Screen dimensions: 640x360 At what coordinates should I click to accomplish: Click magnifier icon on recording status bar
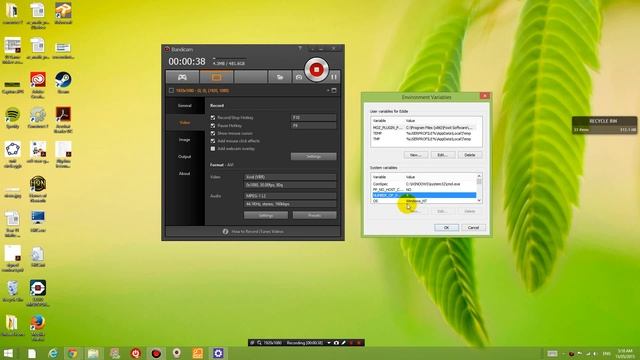point(259,343)
